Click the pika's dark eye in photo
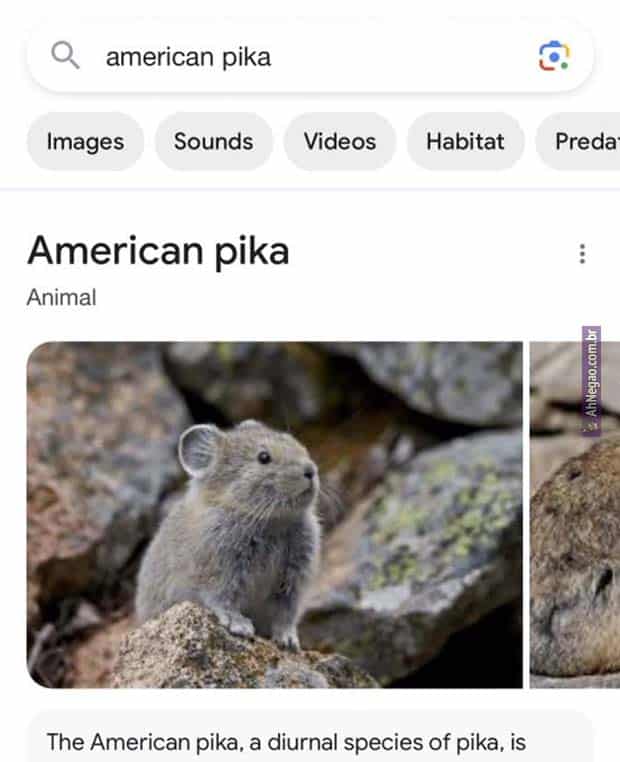The width and height of the screenshot is (620, 762). [264, 457]
